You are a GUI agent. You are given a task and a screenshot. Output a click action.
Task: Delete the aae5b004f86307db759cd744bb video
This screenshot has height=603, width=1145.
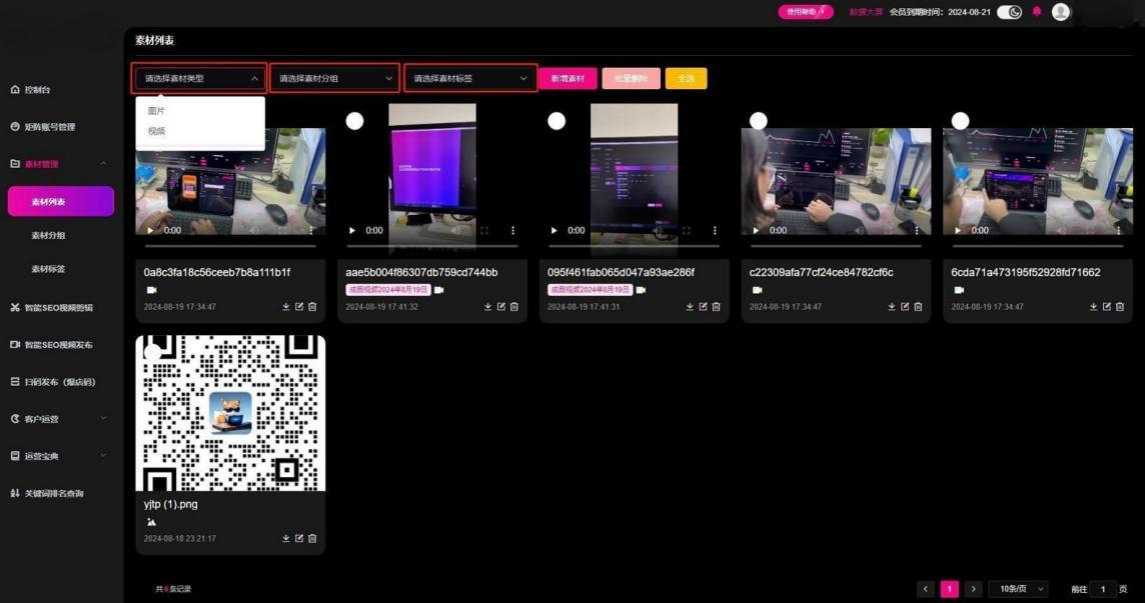(514, 307)
